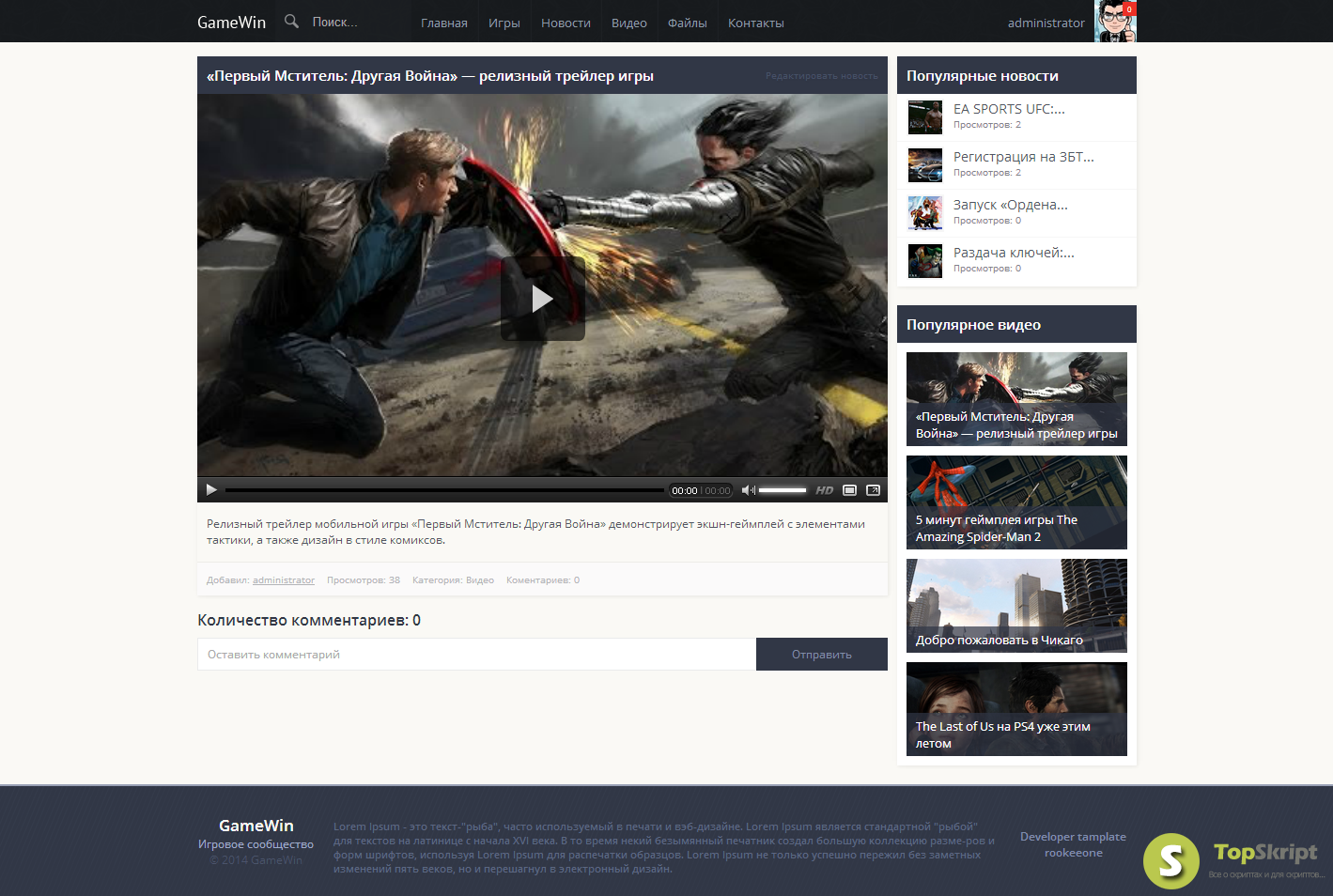Click EA SPORTS UFC news thumbnail
This screenshot has width=1333, height=896.
(925, 117)
